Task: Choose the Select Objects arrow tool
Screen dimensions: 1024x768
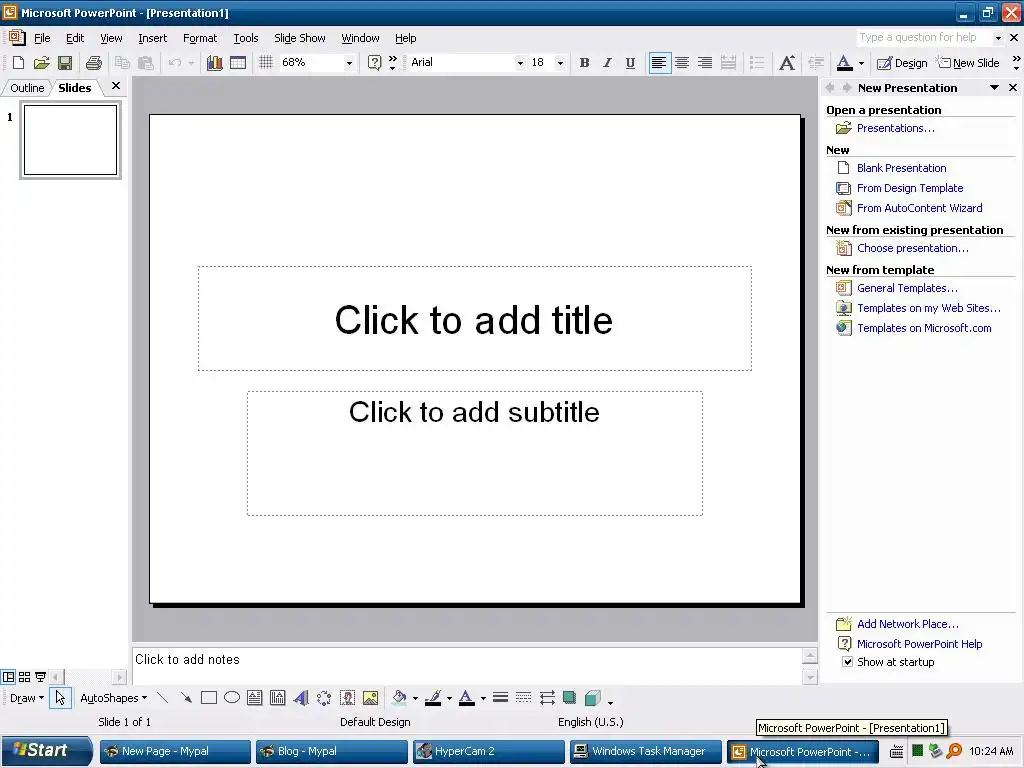Action: click(x=60, y=698)
